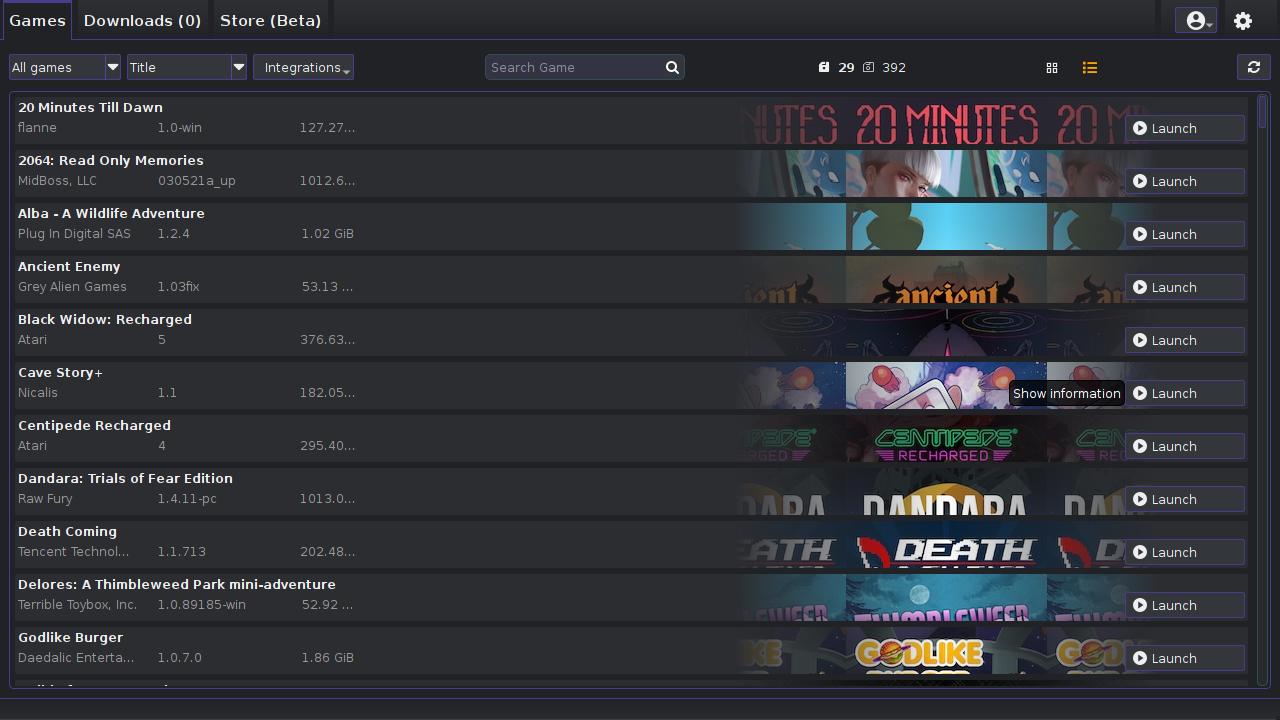Select the title "Black Widow: Recharged"

(105, 319)
